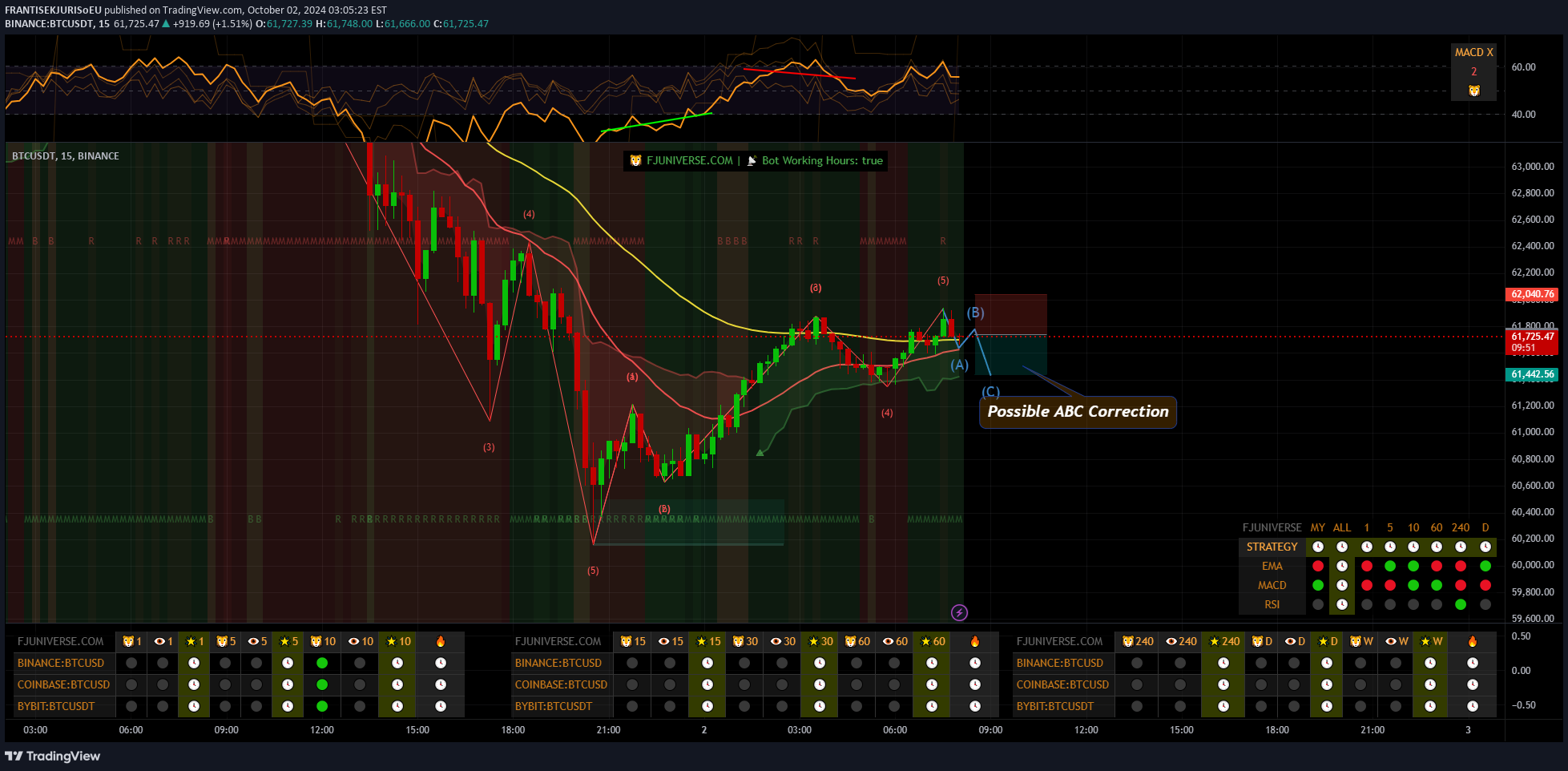
Task: Click the FJUNIVERSE.COM Bot Working Hours label
Action: tap(756, 160)
